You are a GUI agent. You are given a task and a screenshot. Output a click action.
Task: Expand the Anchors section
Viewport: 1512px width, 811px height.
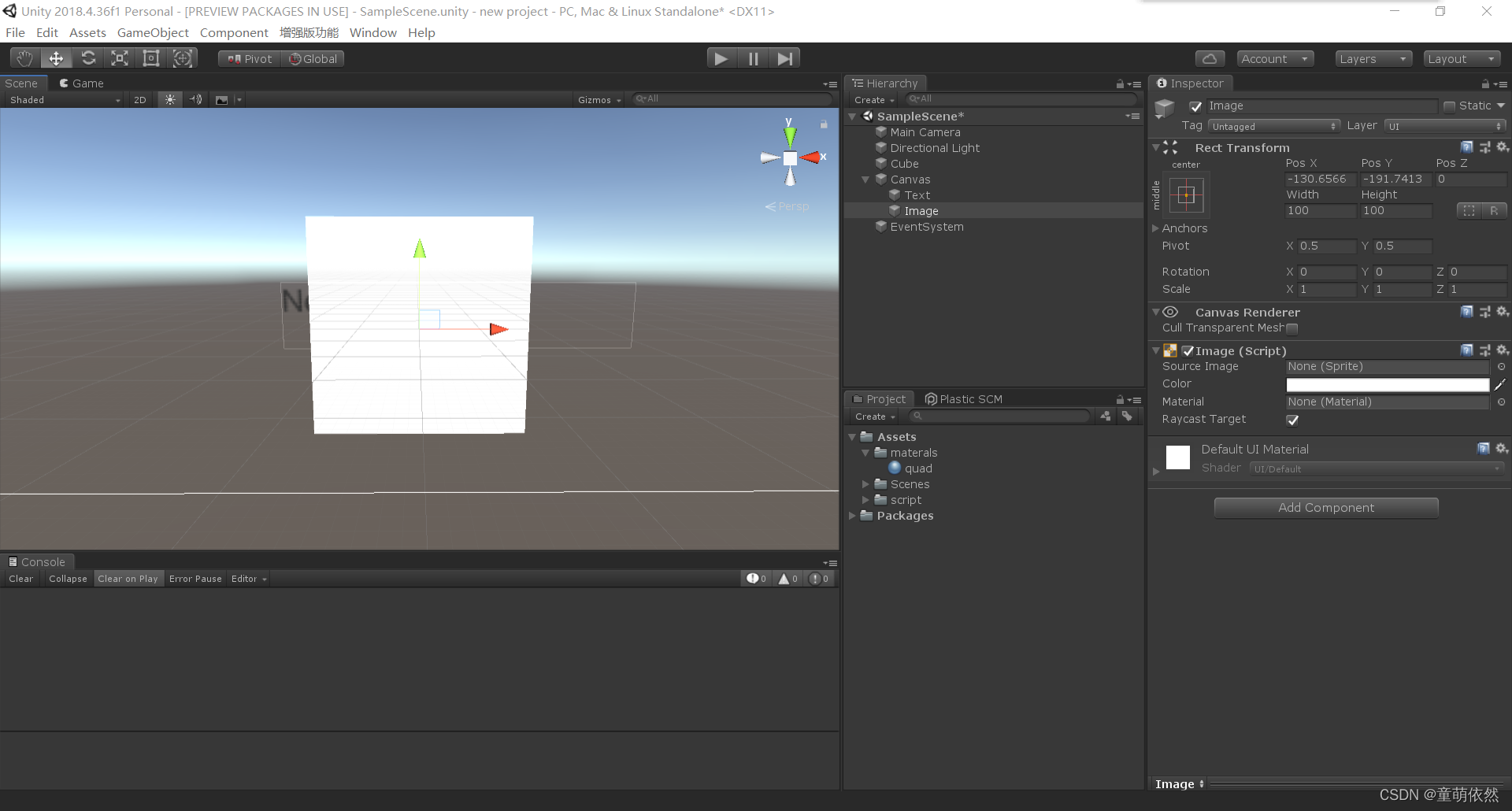point(1156,228)
